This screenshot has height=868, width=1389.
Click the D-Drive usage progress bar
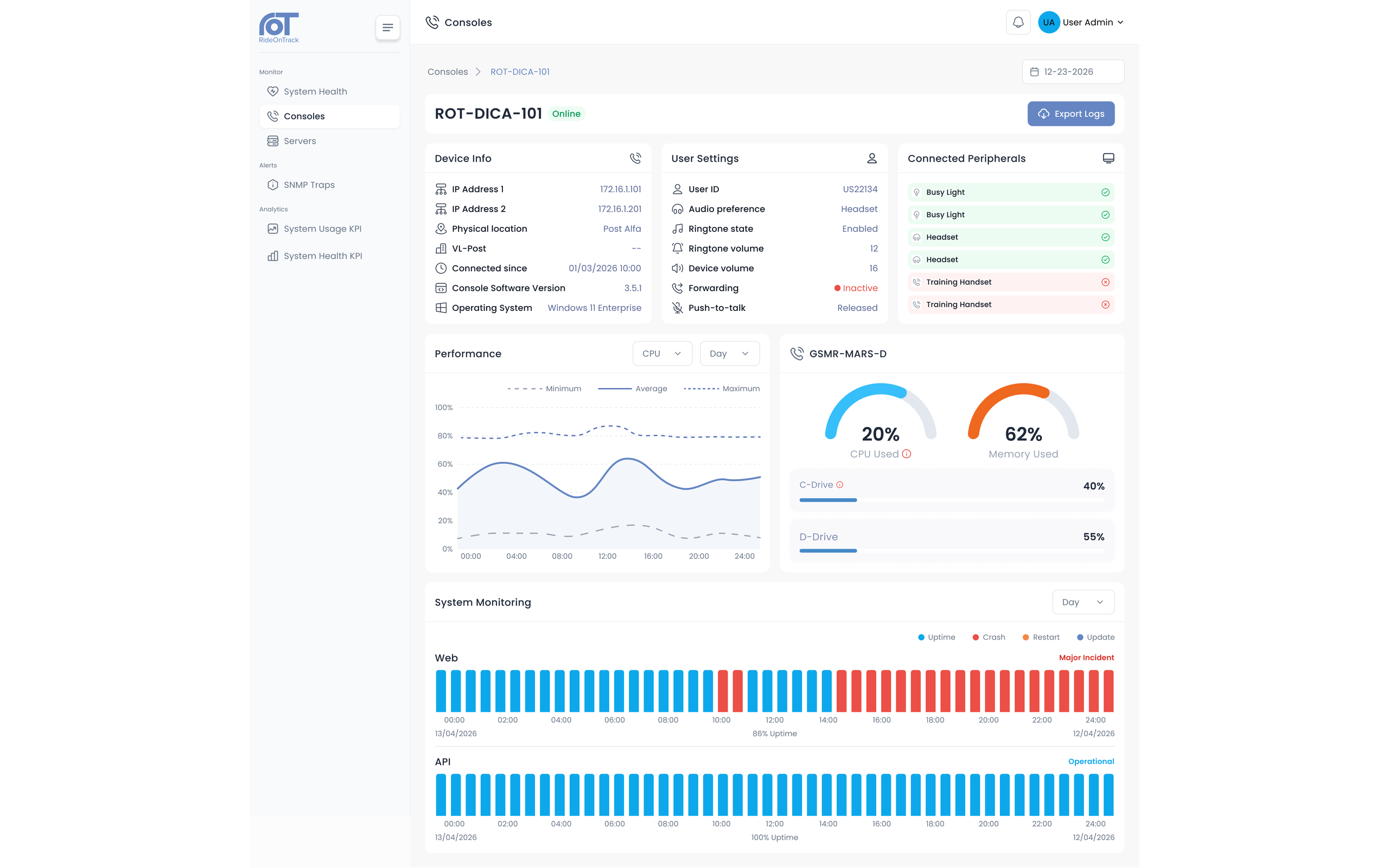pyautogui.click(x=952, y=551)
